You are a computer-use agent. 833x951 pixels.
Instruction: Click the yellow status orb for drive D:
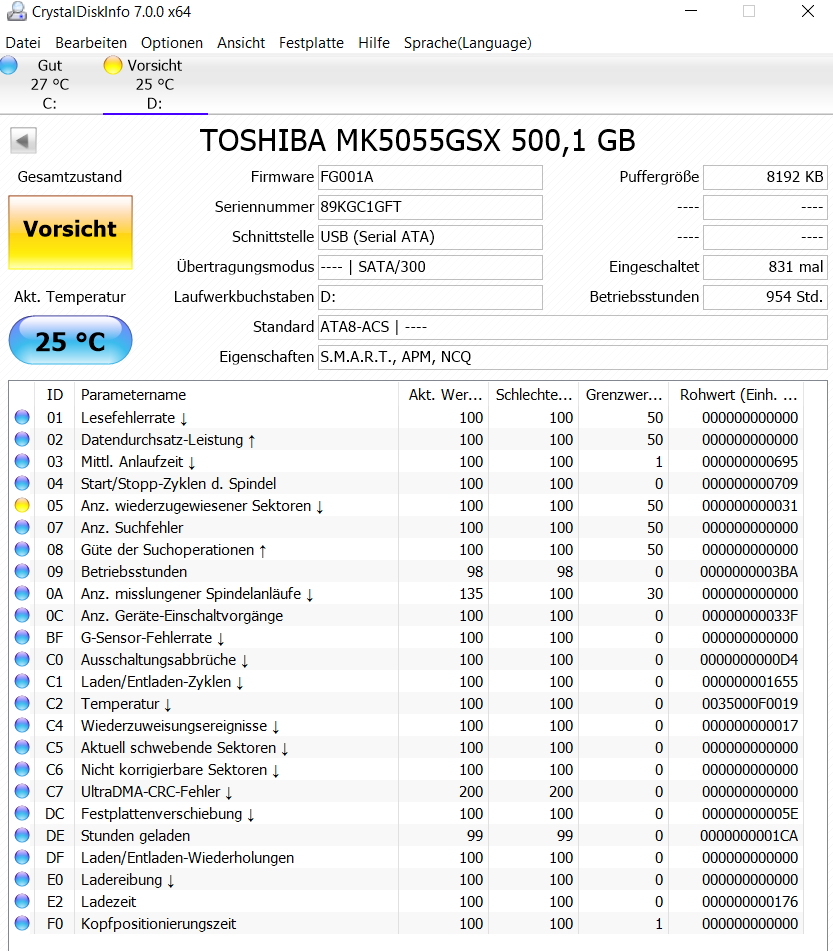point(113,66)
